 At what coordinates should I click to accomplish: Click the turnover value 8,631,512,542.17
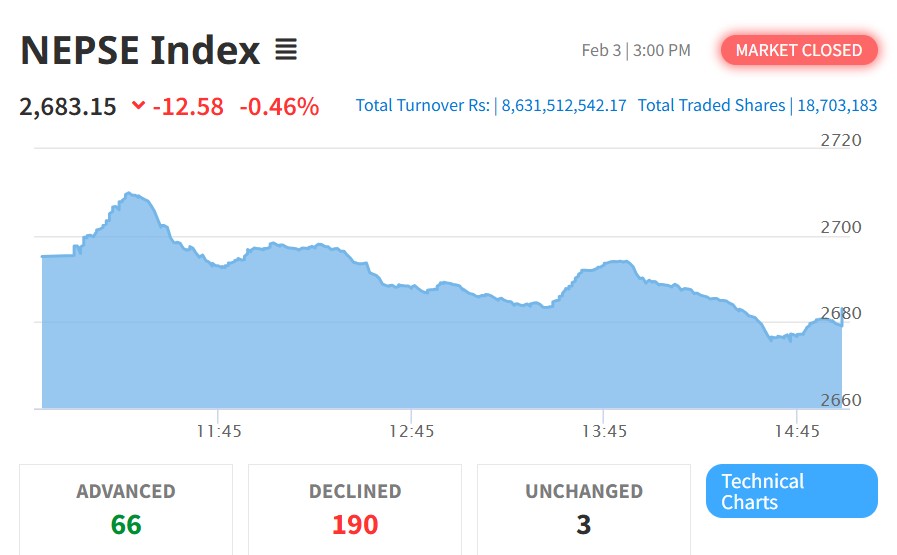click(x=564, y=105)
